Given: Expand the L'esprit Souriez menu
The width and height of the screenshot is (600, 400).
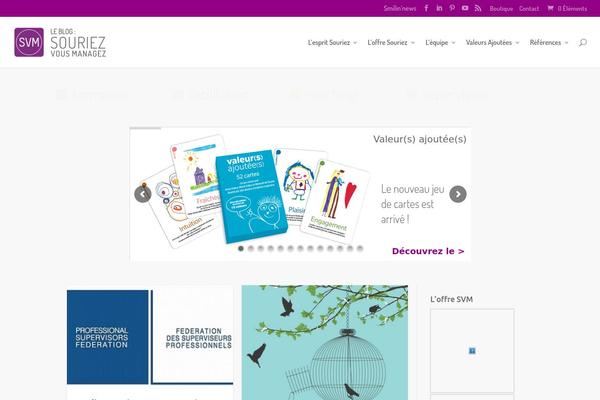Looking at the screenshot, I should pyautogui.click(x=332, y=42).
